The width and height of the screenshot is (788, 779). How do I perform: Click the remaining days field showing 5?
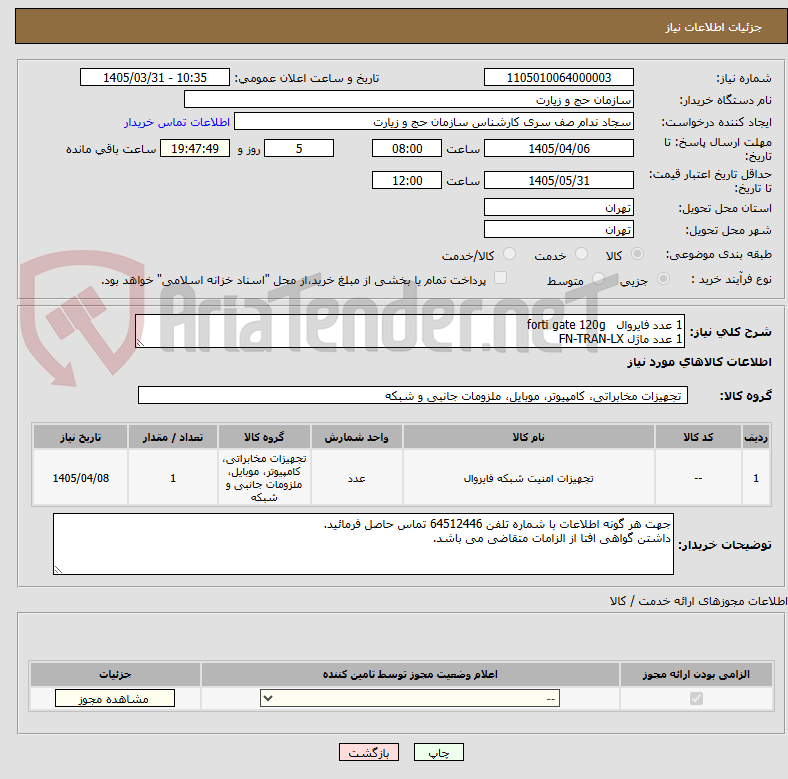(299, 148)
